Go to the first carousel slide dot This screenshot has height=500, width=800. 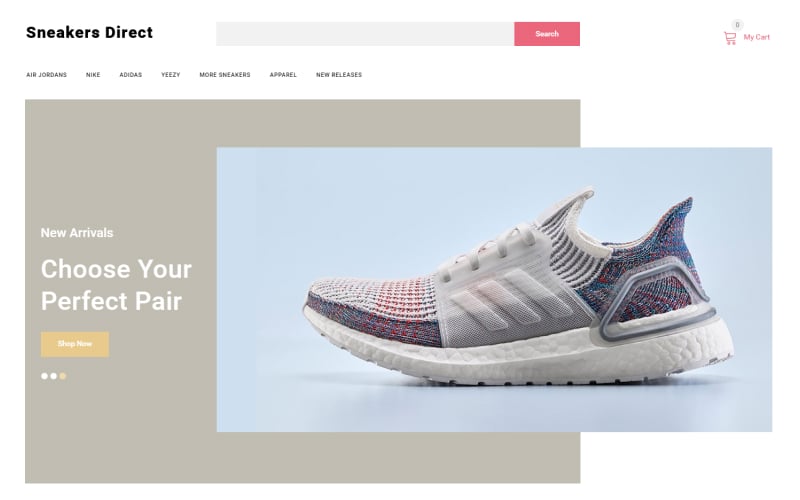(44, 376)
